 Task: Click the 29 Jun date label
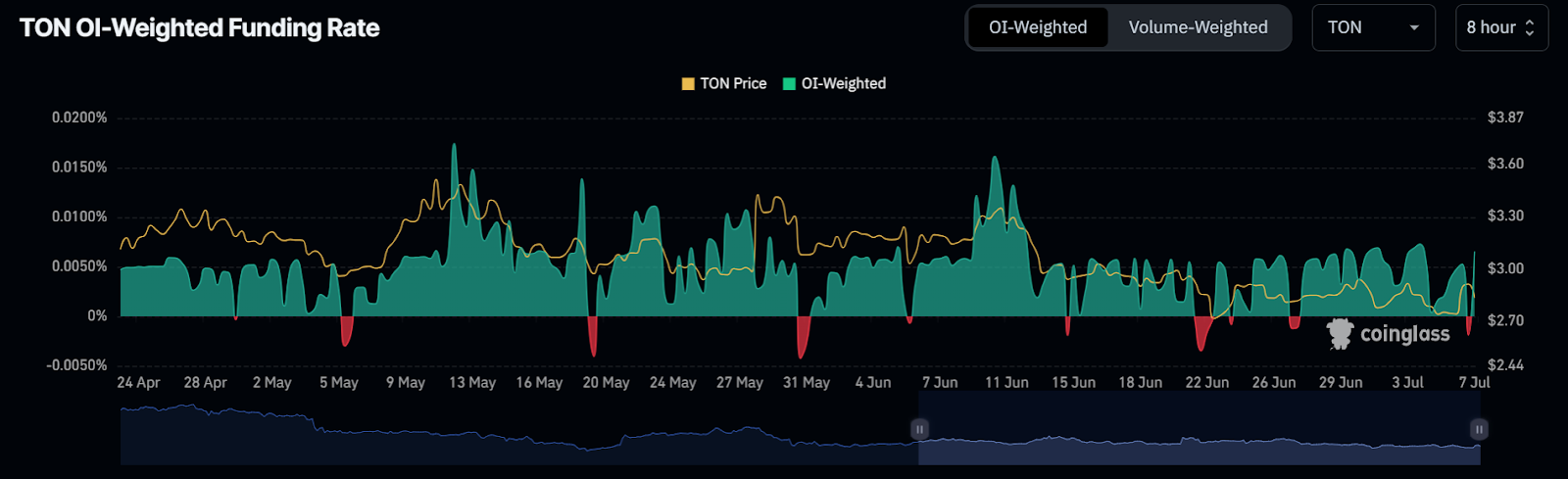tap(1341, 382)
